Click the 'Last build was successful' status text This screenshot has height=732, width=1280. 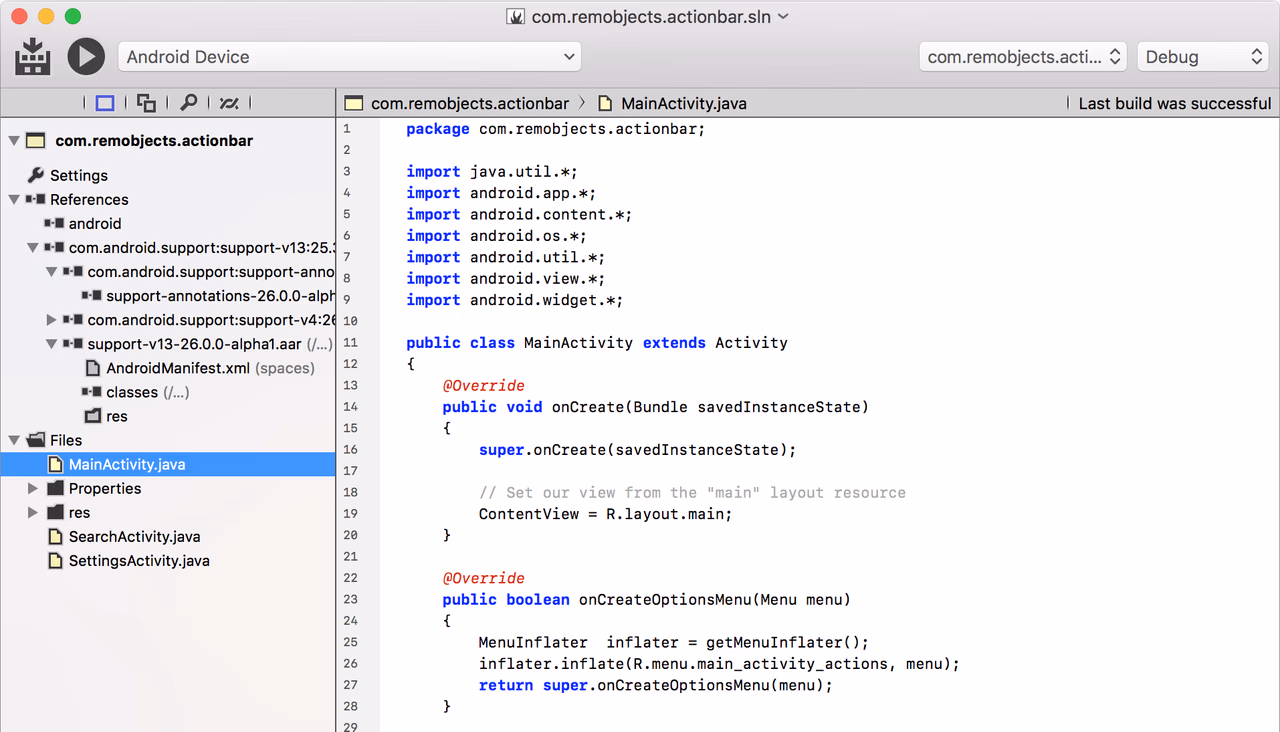[1175, 103]
